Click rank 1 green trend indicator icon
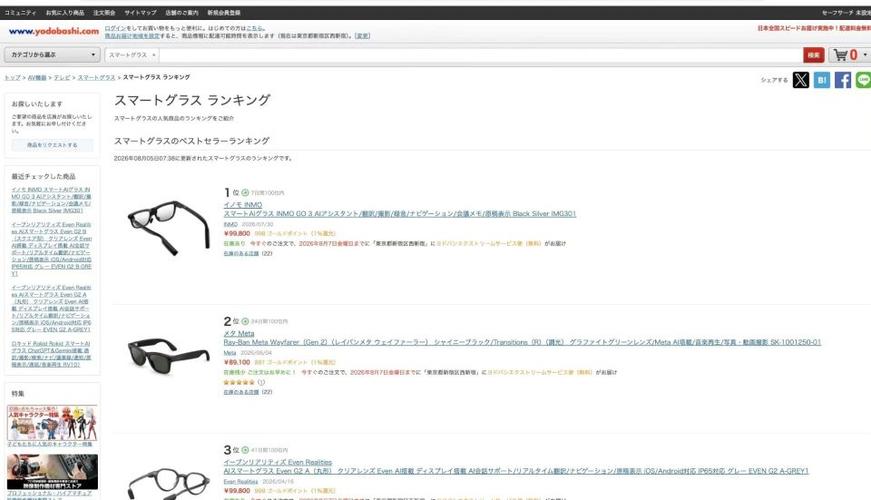This screenshot has height=500, width=871. (x=245, y=193)
